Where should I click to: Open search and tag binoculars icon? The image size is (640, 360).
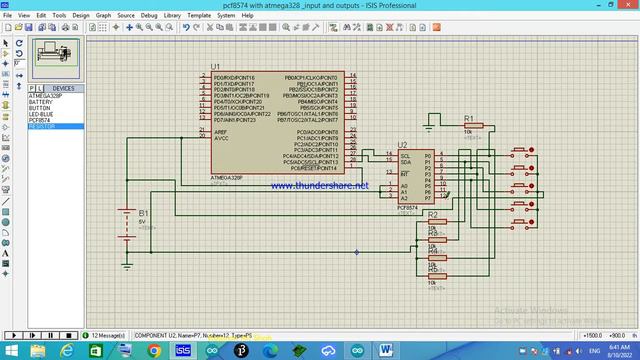tap(347, 27)
